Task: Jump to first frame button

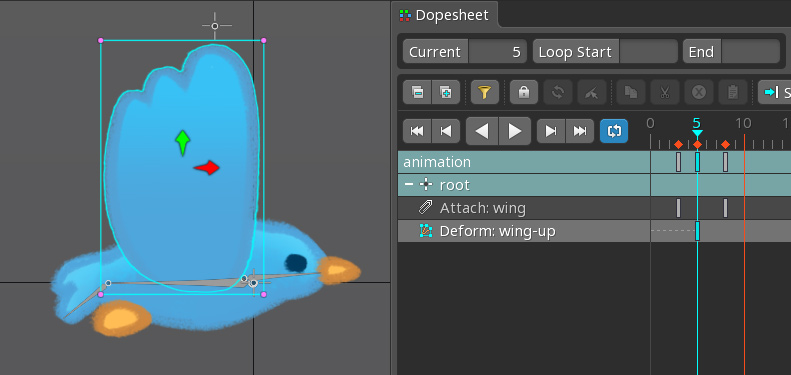Action: tap(417, 131)
